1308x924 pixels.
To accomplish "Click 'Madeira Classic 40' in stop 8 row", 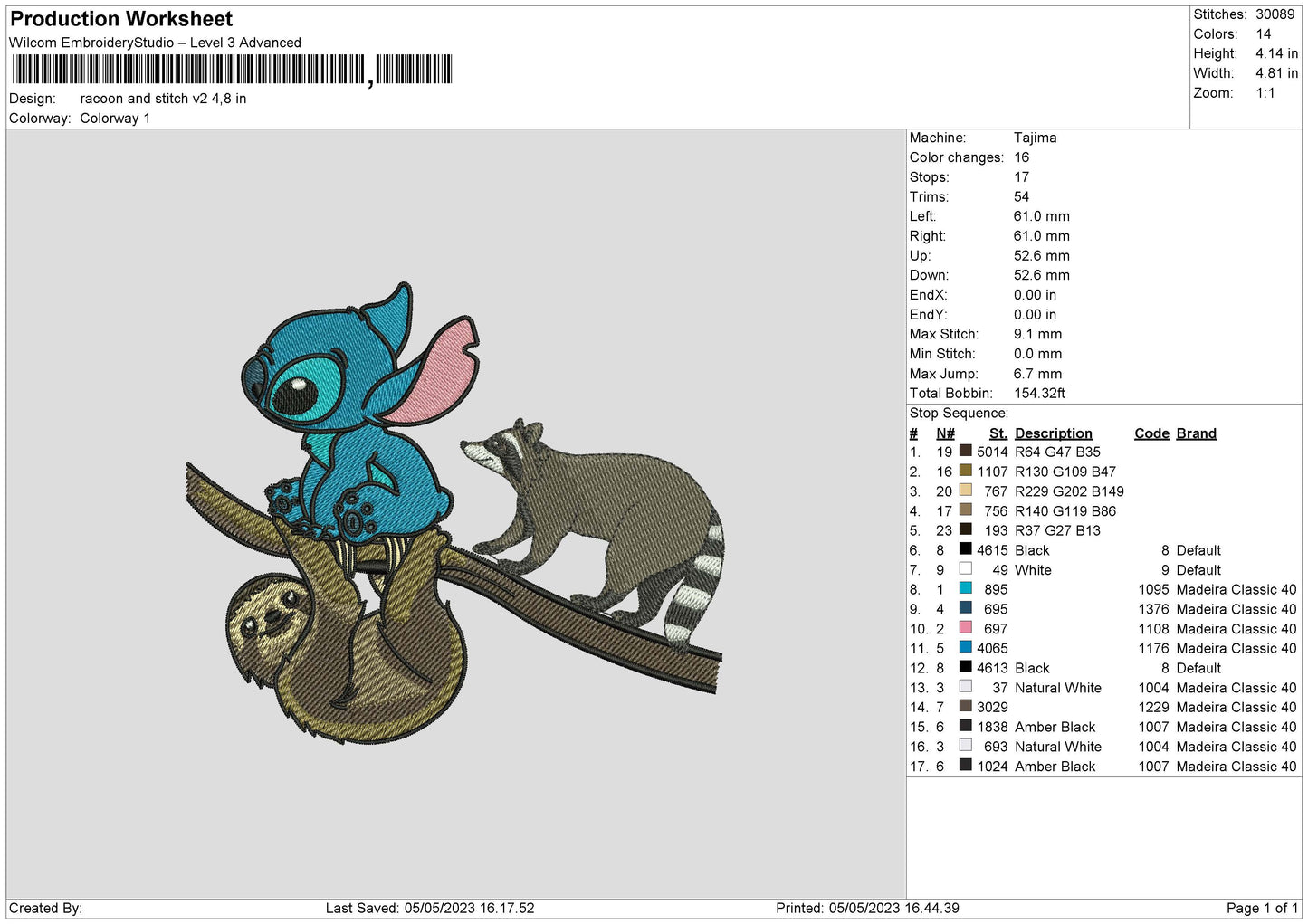I will coord(1236,589).
